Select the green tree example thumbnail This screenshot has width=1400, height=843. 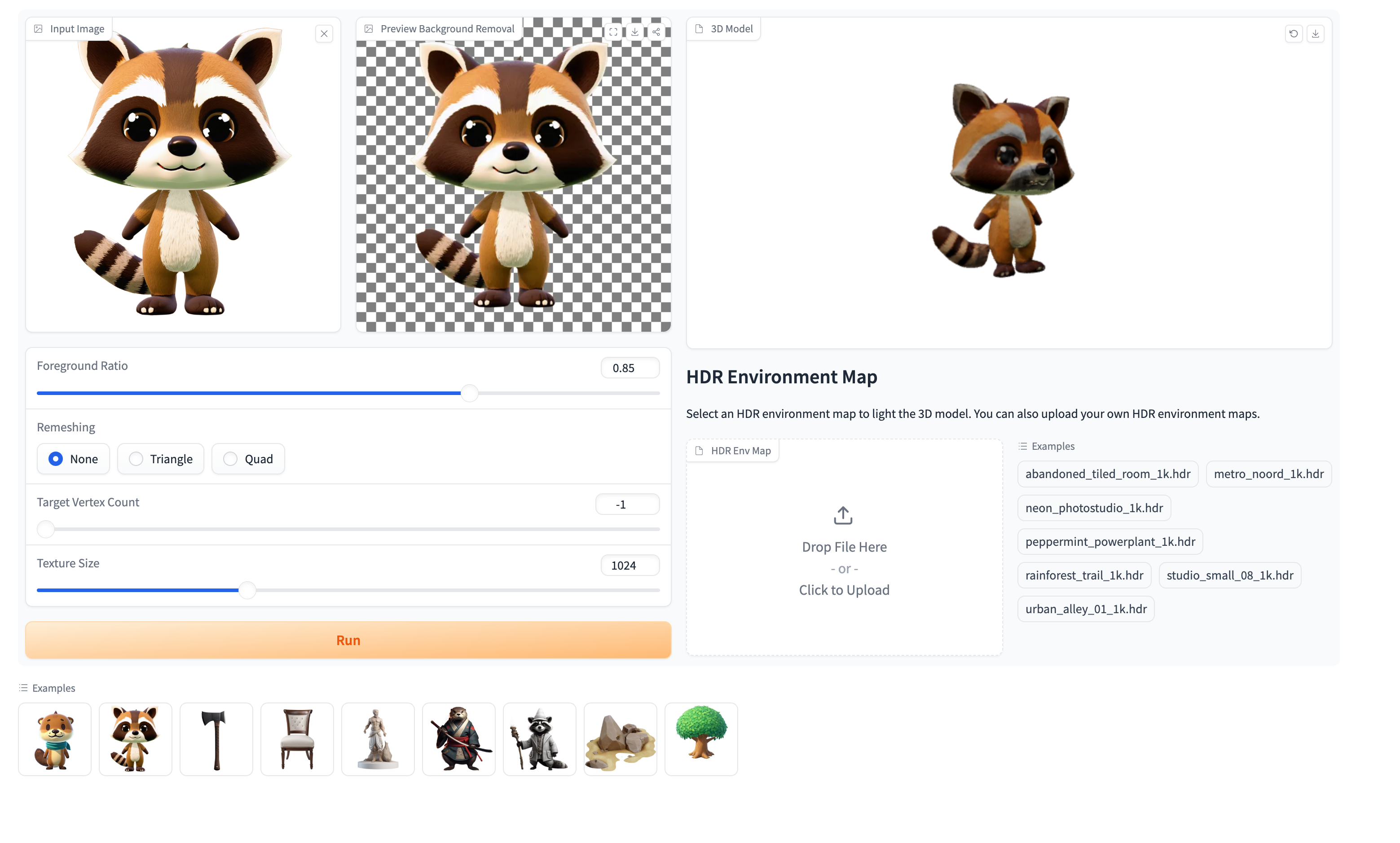[x=701, y=739]
